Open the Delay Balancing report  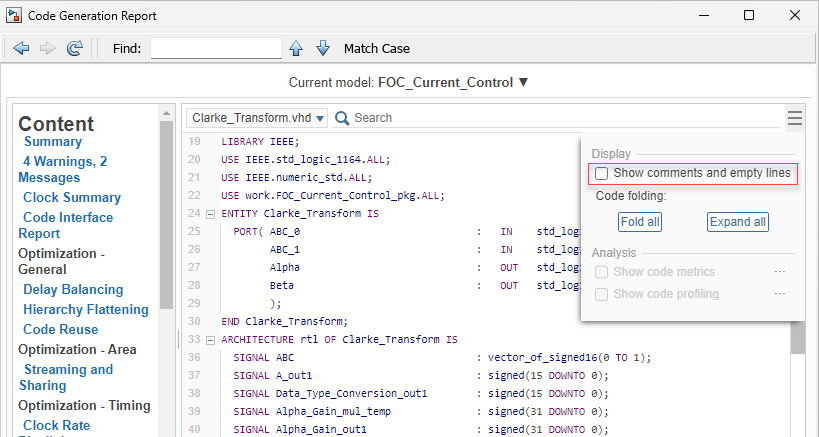73,289
